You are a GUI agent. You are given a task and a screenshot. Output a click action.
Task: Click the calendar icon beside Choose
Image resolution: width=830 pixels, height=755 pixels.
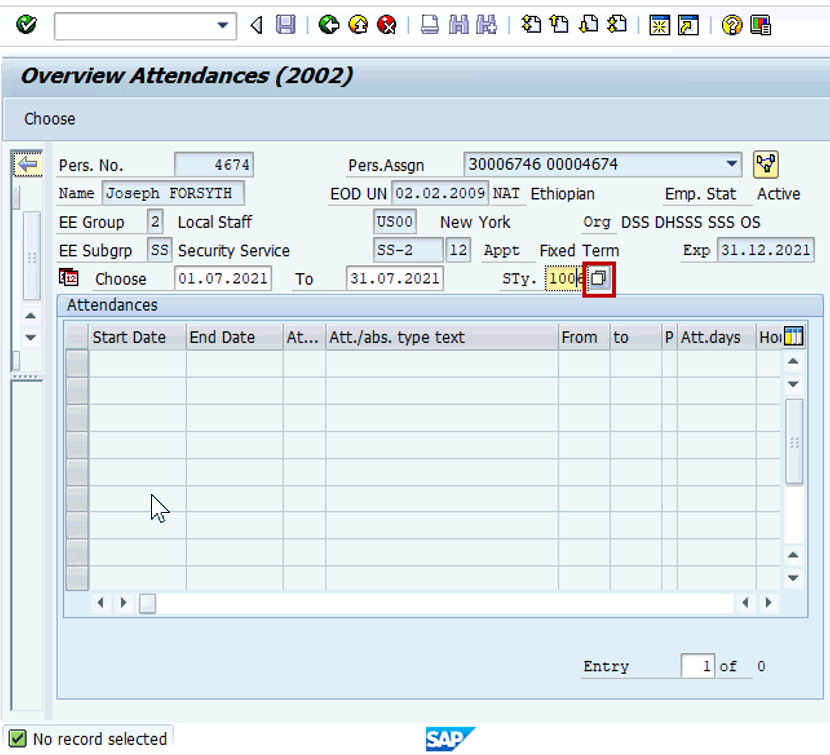click(x=69, y=277)
